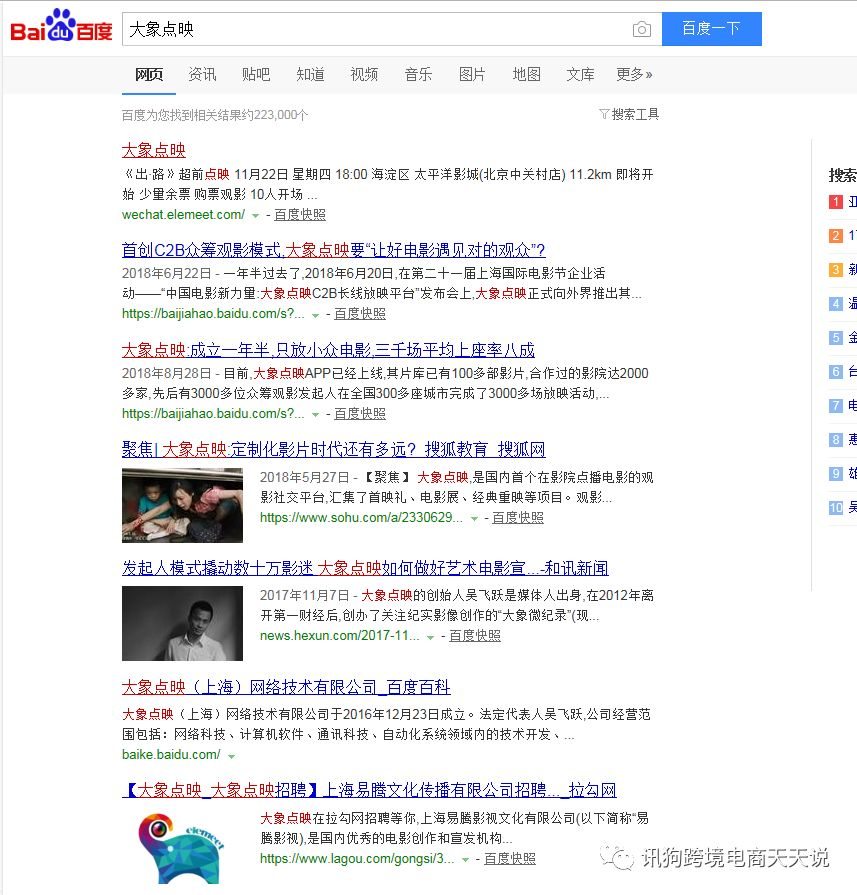Switch to the 资讯 tab

202,74
